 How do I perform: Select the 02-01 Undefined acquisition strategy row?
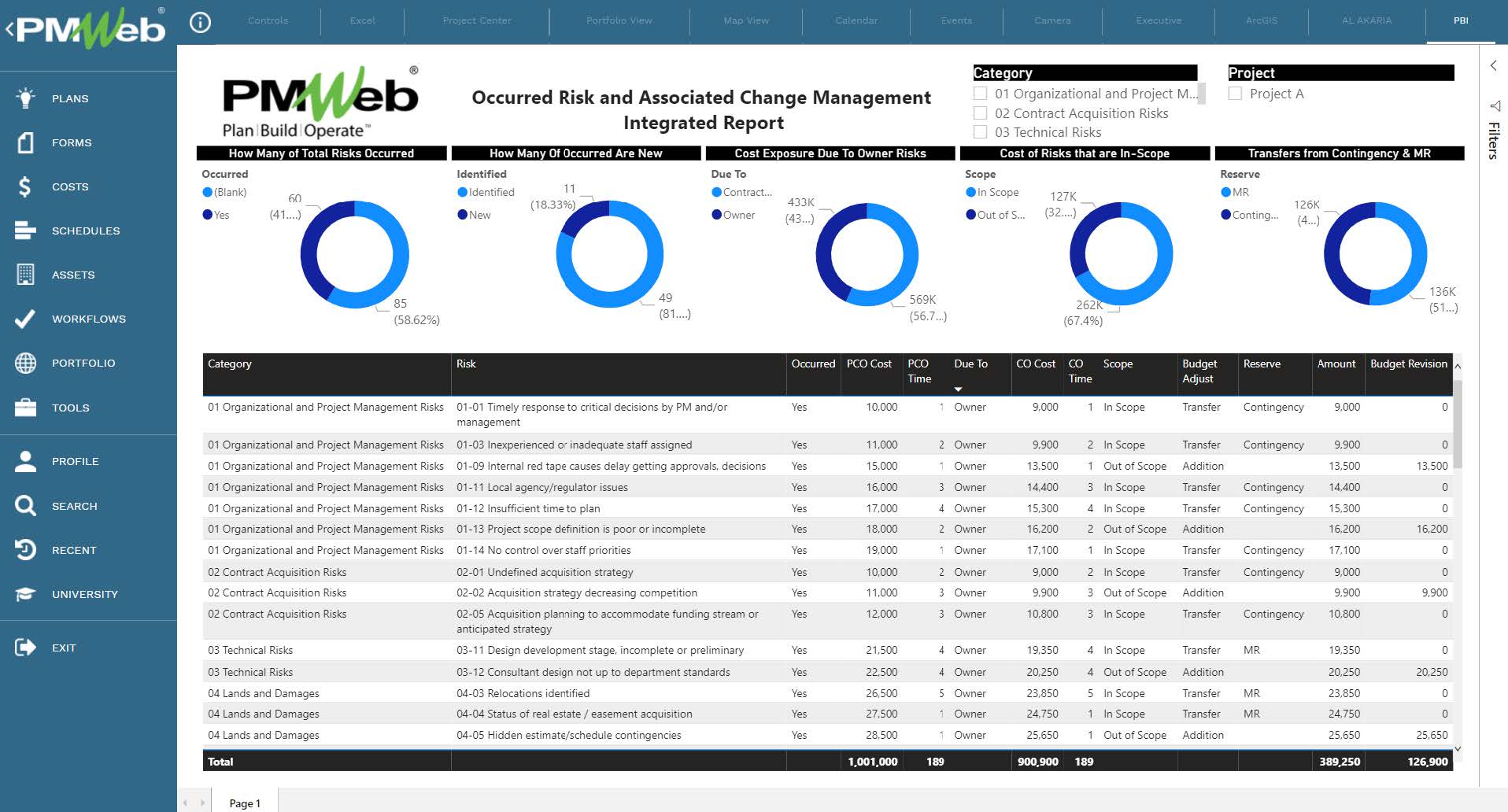[x=827, y=572]
